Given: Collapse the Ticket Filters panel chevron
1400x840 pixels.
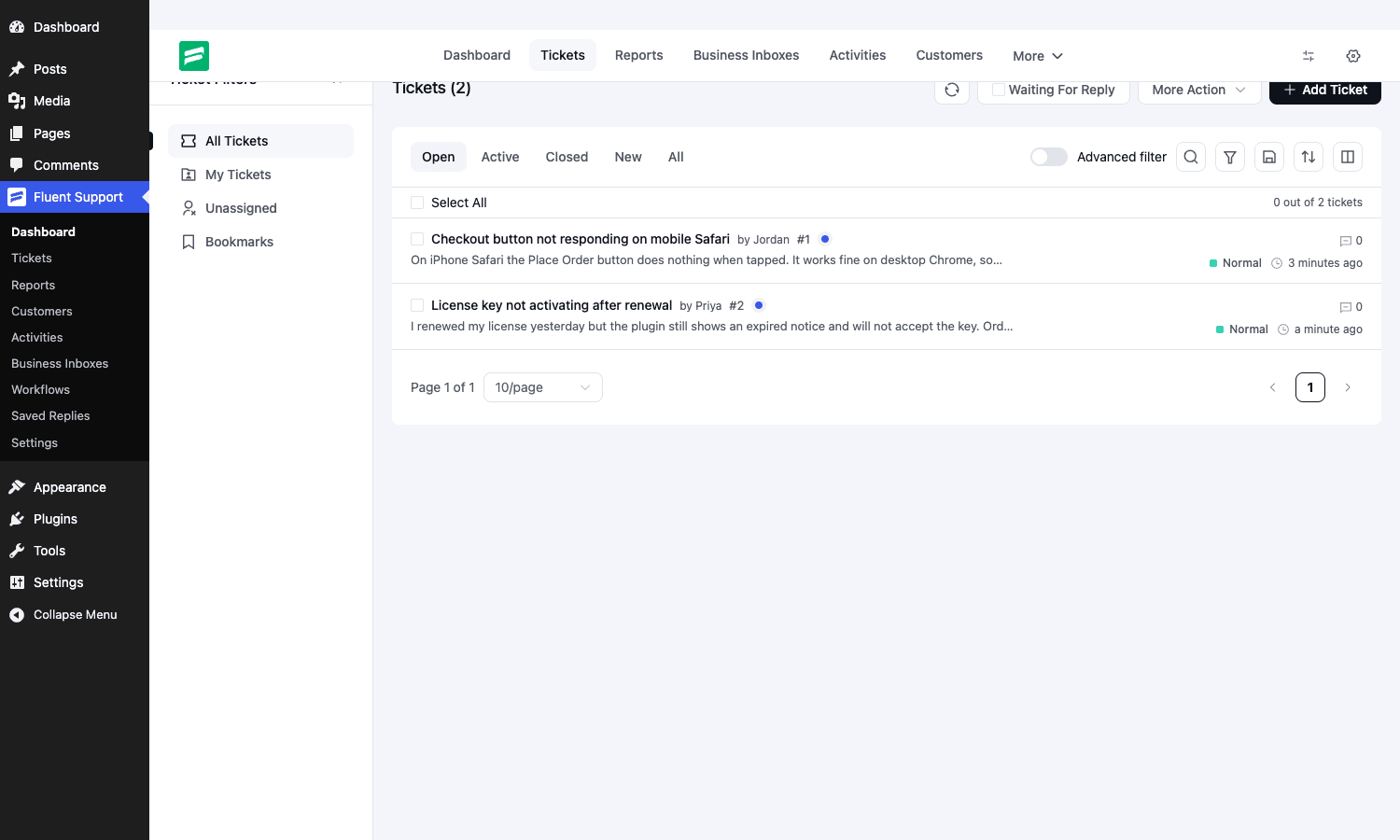Looking at the screenshot, I should 338,81.
